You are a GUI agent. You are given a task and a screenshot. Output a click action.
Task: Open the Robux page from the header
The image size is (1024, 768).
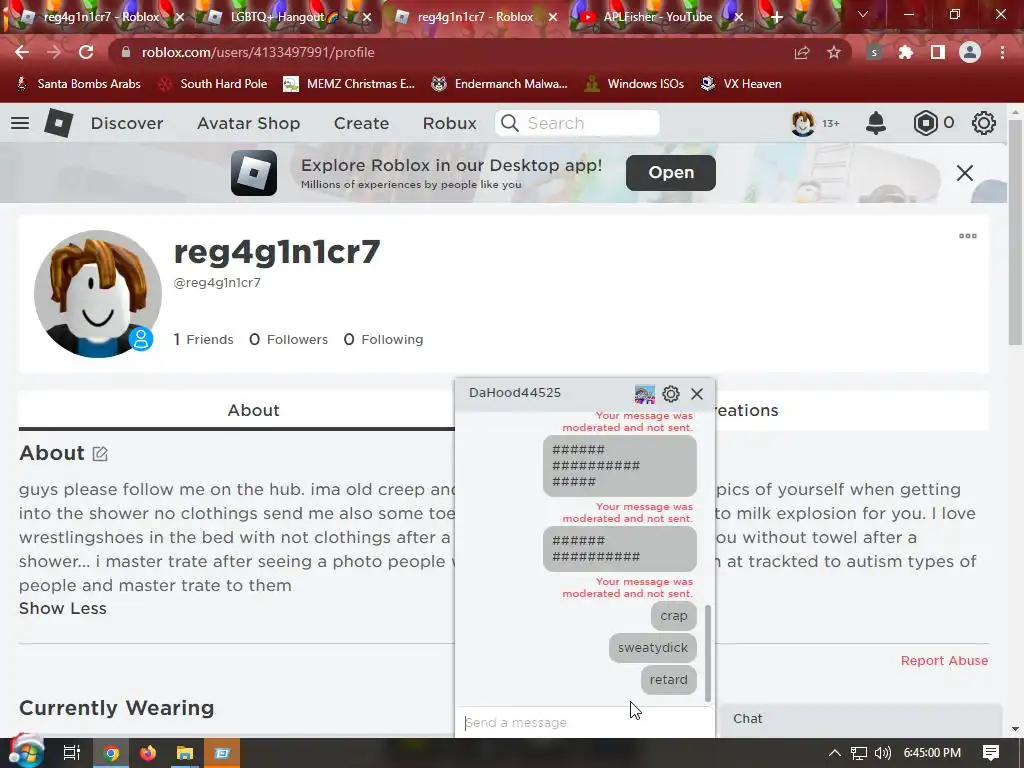tap(449, 123)
